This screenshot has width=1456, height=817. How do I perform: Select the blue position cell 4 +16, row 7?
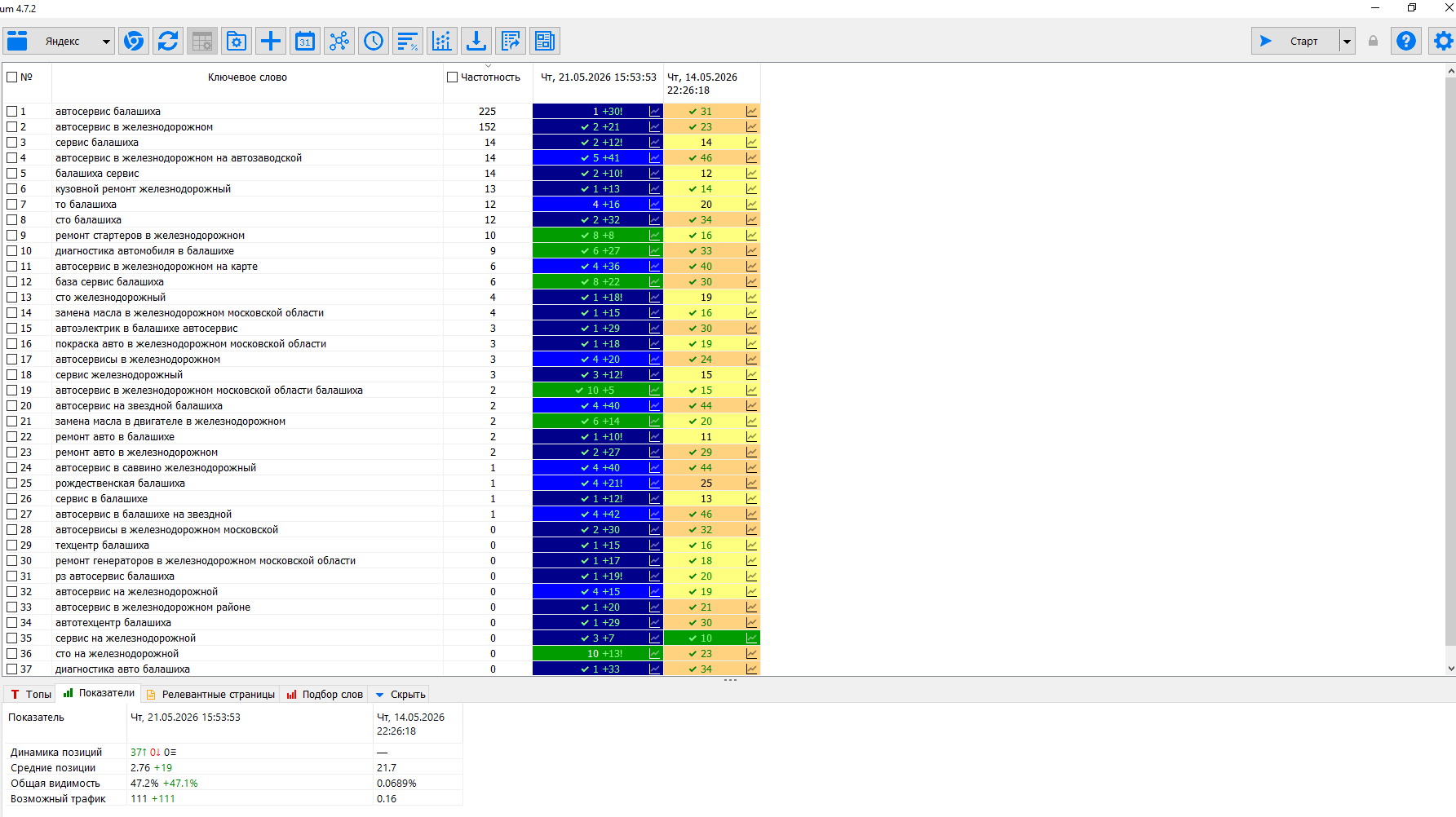point(598,204)
